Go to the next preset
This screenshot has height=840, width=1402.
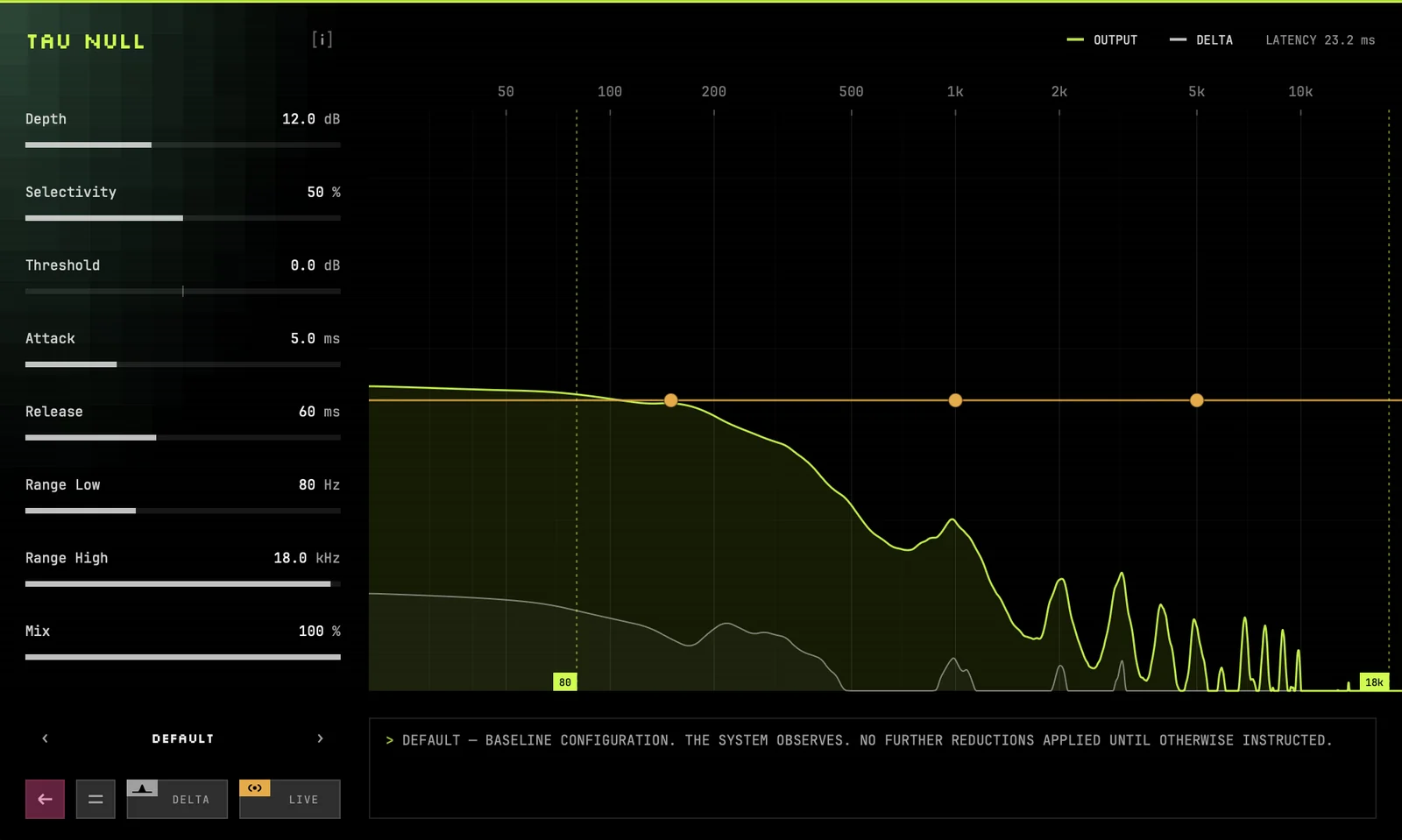tap(320, 738)
